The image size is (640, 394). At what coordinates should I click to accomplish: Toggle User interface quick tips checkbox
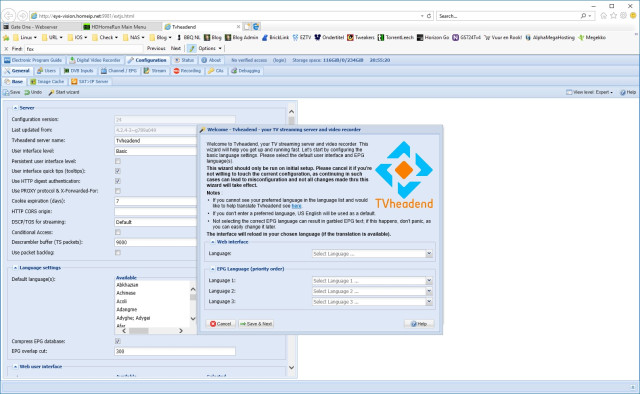coord(118,171)
